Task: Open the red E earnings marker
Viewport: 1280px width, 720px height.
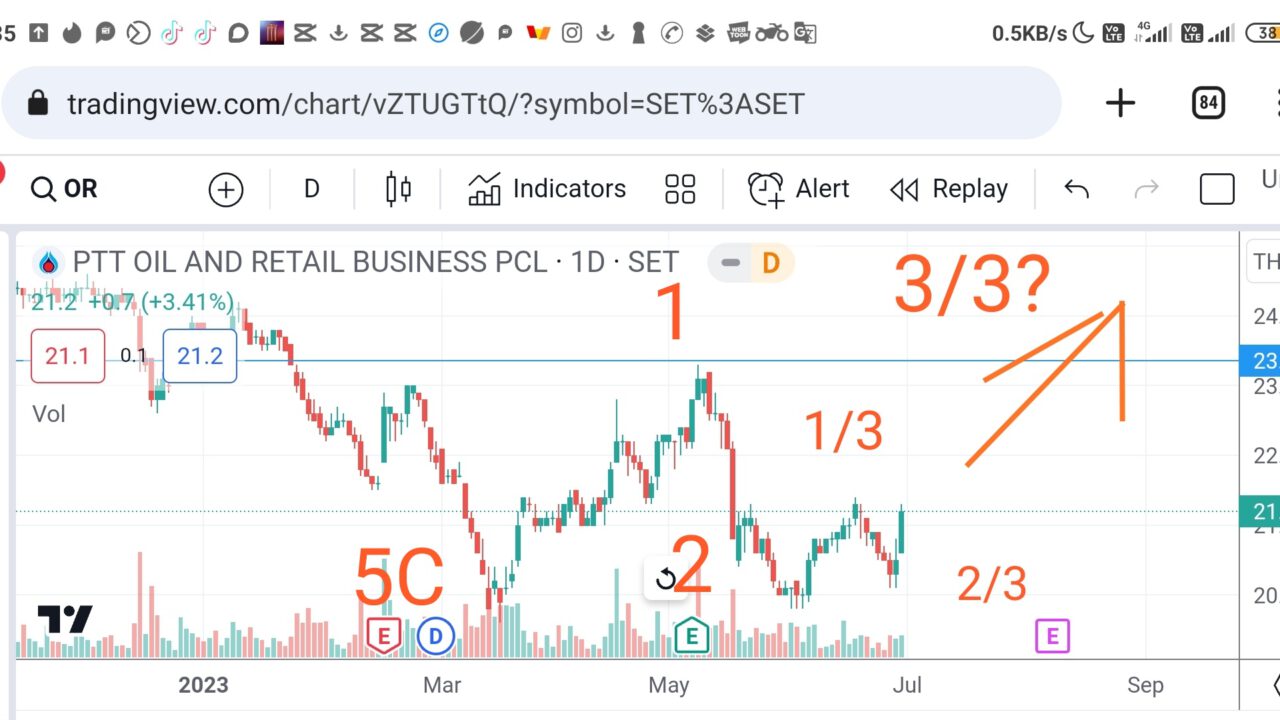Action: 383,636
